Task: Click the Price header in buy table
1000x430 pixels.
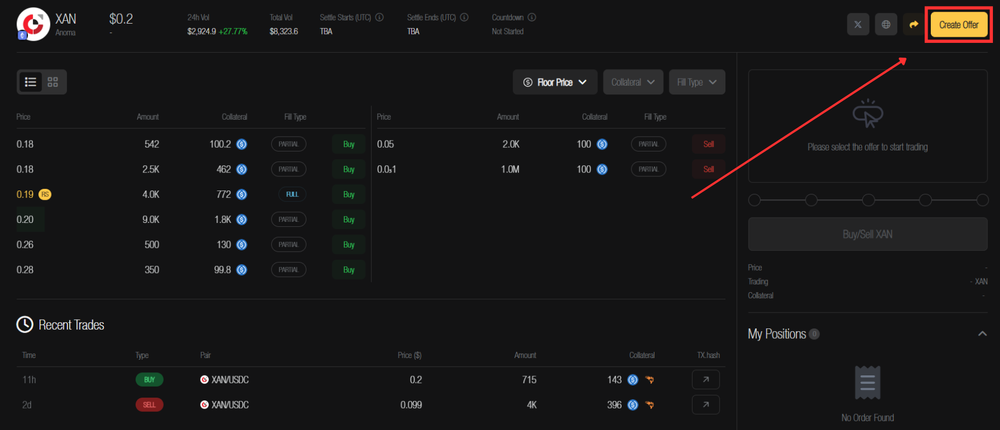Action: pos(24,117)
